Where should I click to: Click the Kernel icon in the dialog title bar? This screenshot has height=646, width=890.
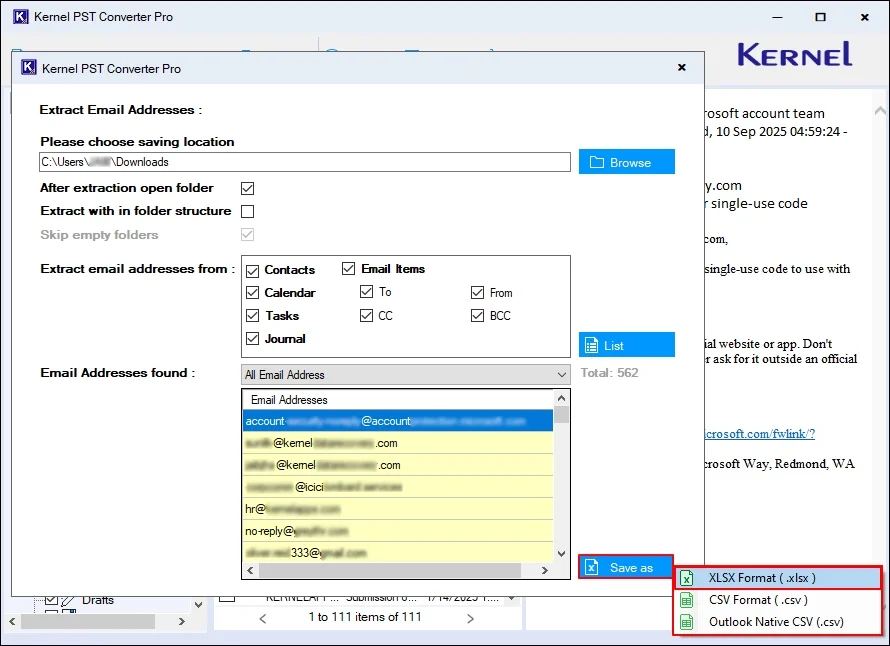coord(29,68)
